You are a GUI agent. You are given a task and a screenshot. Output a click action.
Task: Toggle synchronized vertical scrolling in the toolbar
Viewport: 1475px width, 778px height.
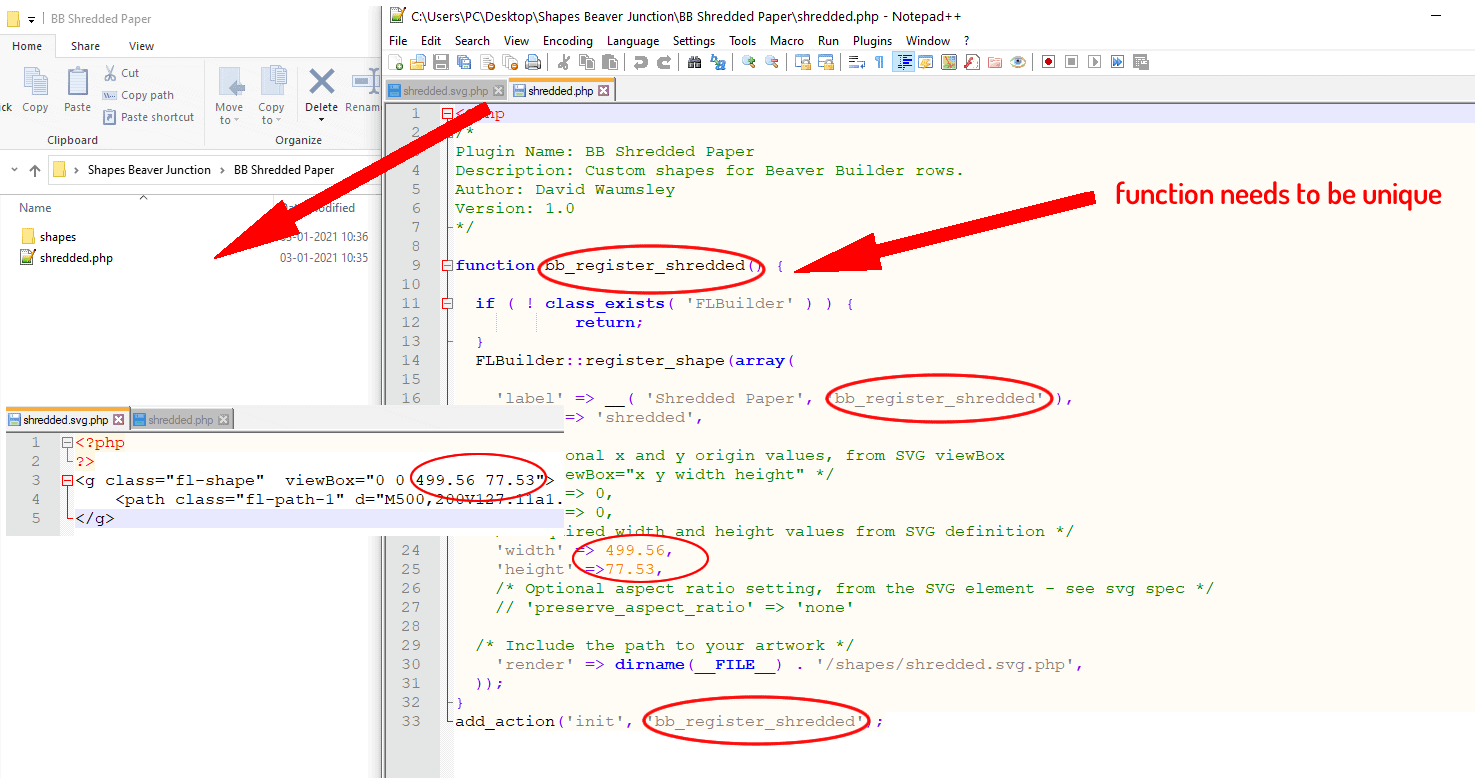[802, 62]
